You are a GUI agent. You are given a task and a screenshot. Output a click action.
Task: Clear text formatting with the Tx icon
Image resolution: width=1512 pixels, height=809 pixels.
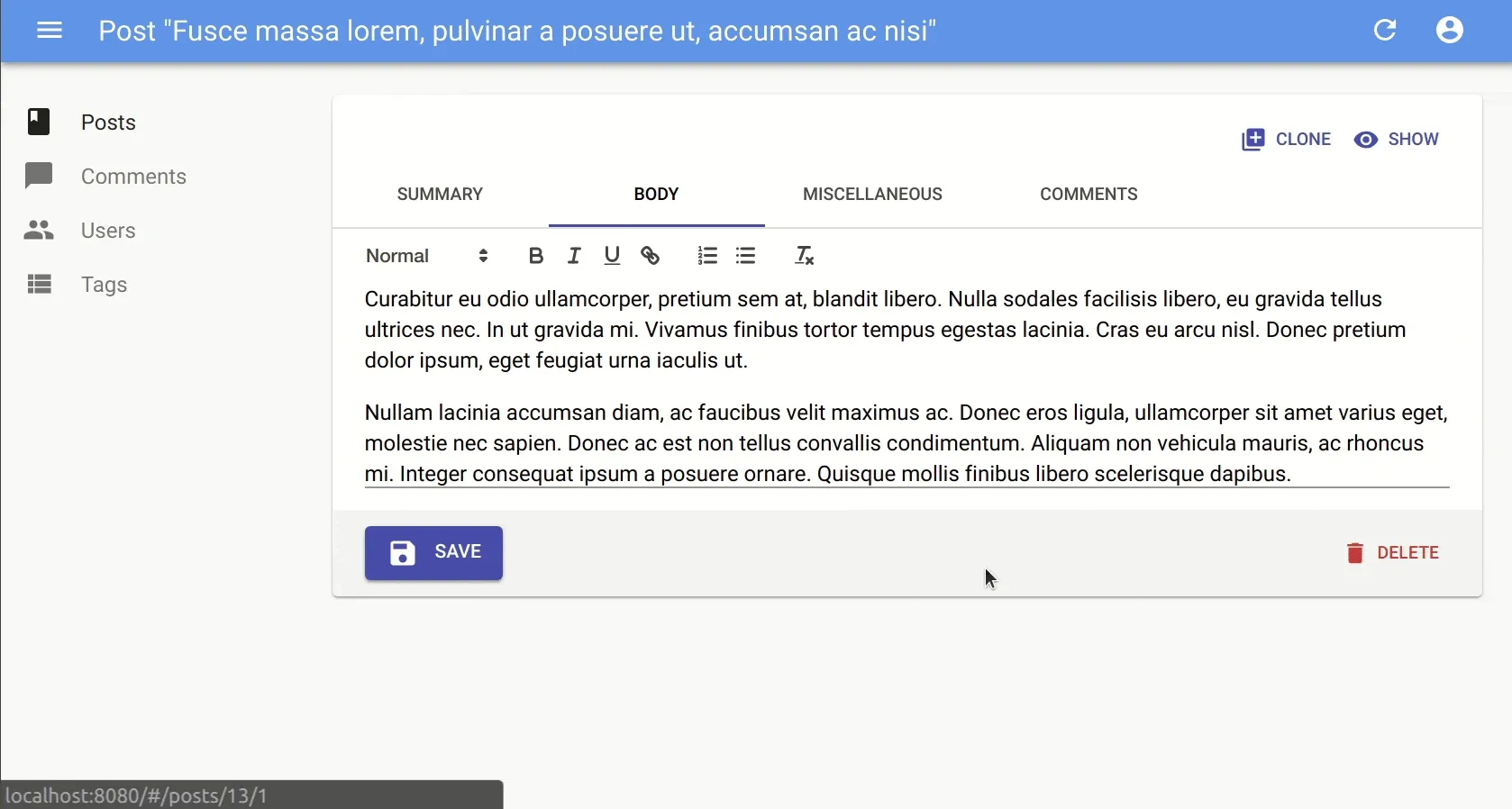point(804,256)
